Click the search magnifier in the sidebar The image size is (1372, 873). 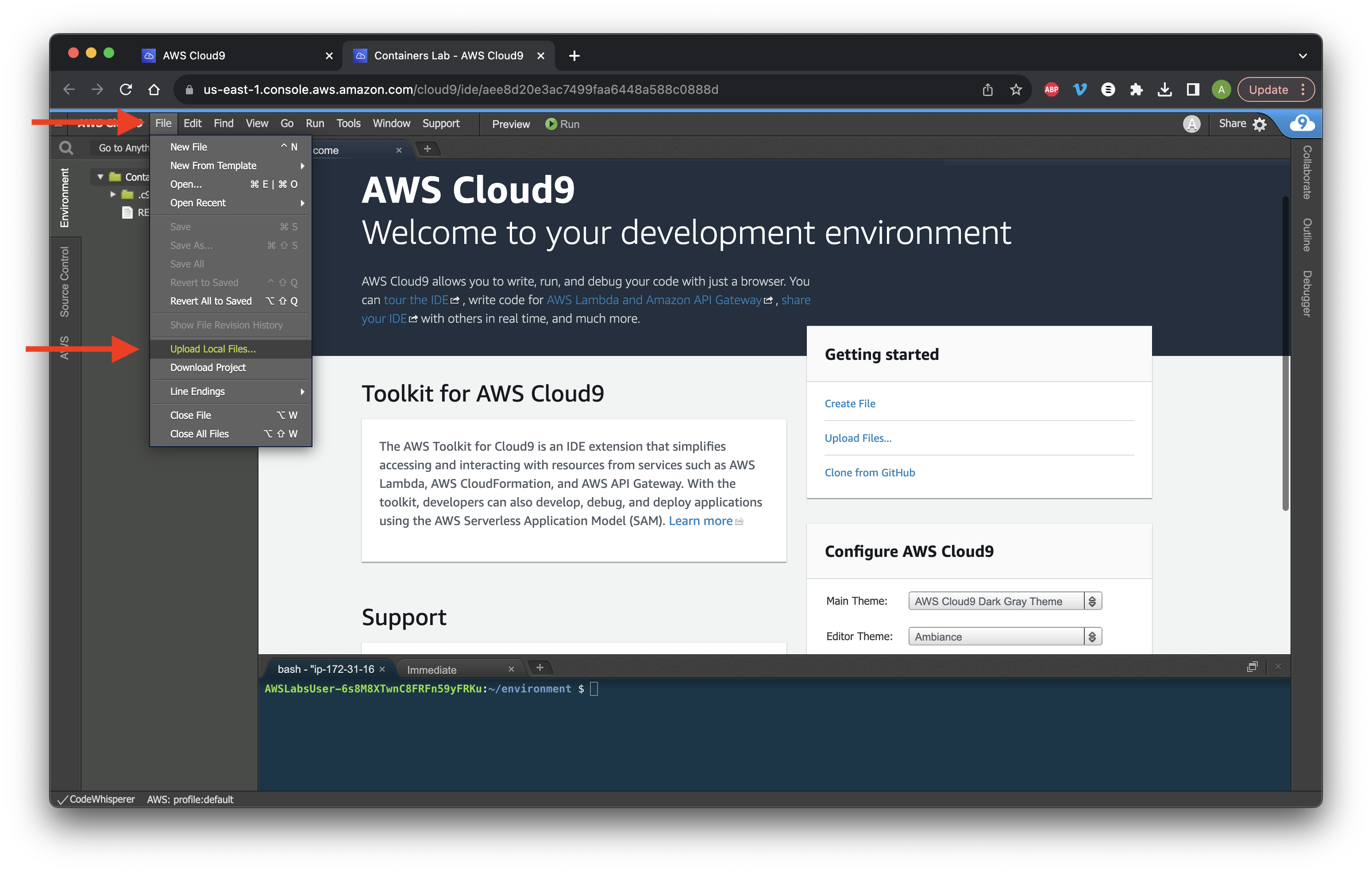click(66, 148)
